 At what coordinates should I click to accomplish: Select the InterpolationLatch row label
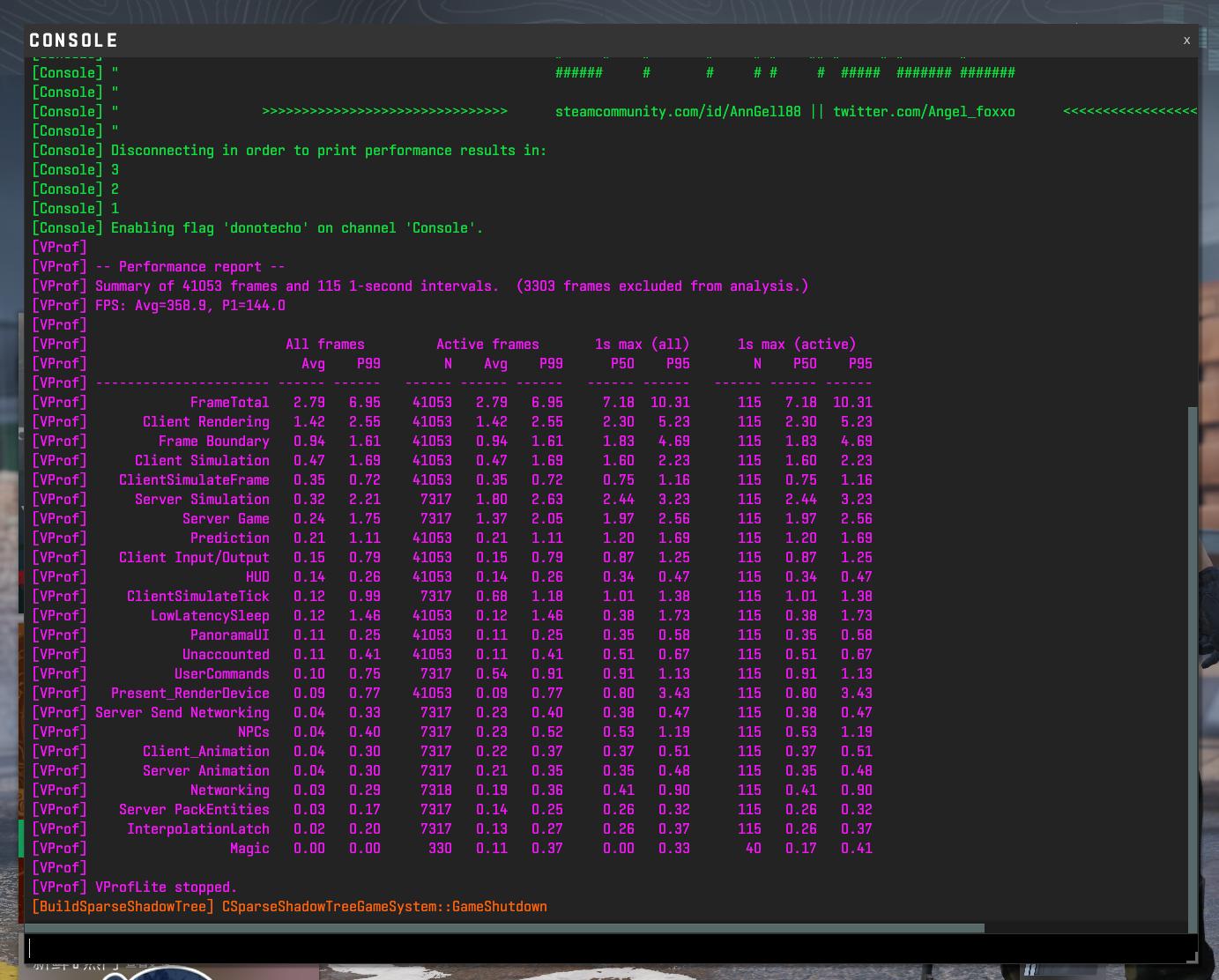[197, 829]
